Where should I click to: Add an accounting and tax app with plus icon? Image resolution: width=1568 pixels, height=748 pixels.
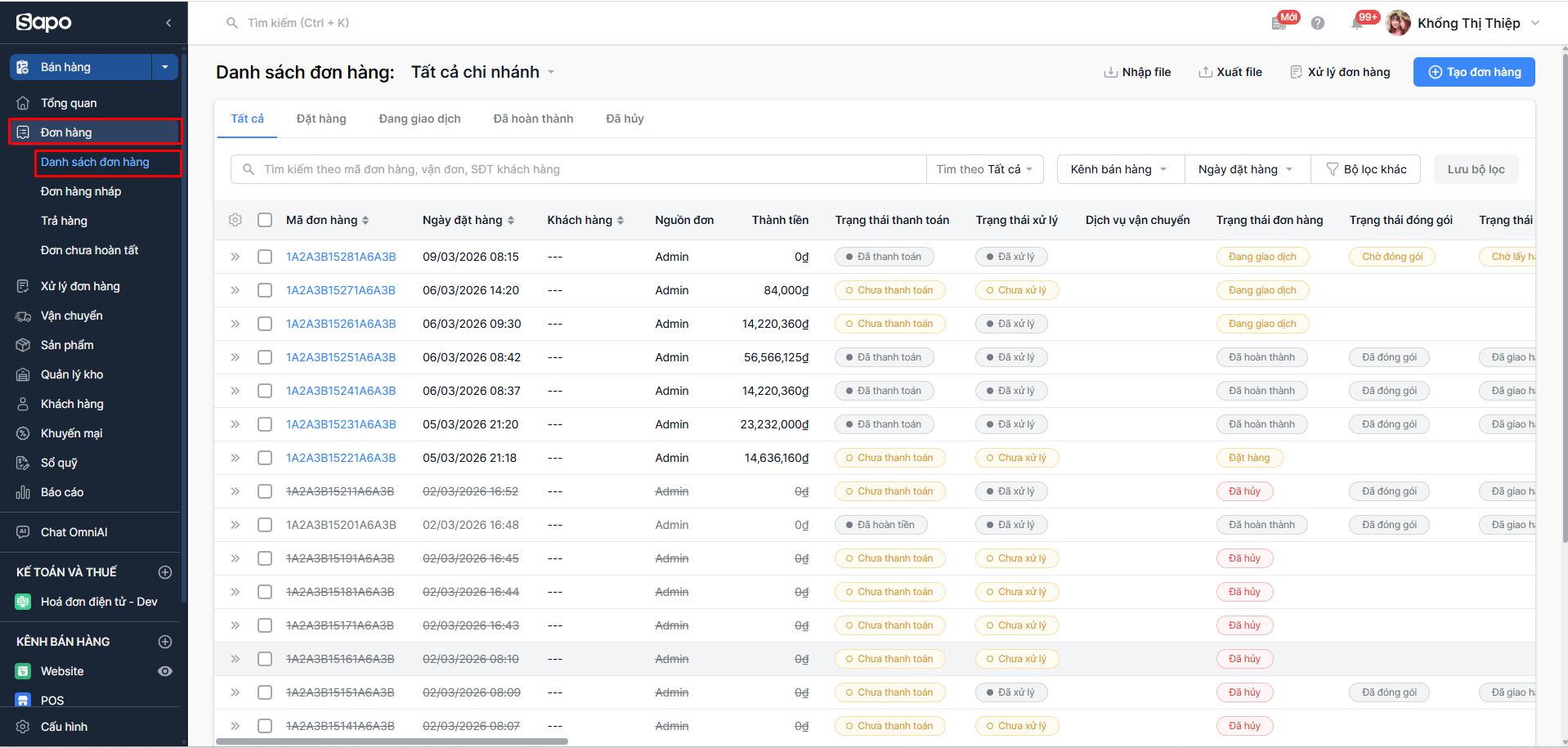click(165, 572)
